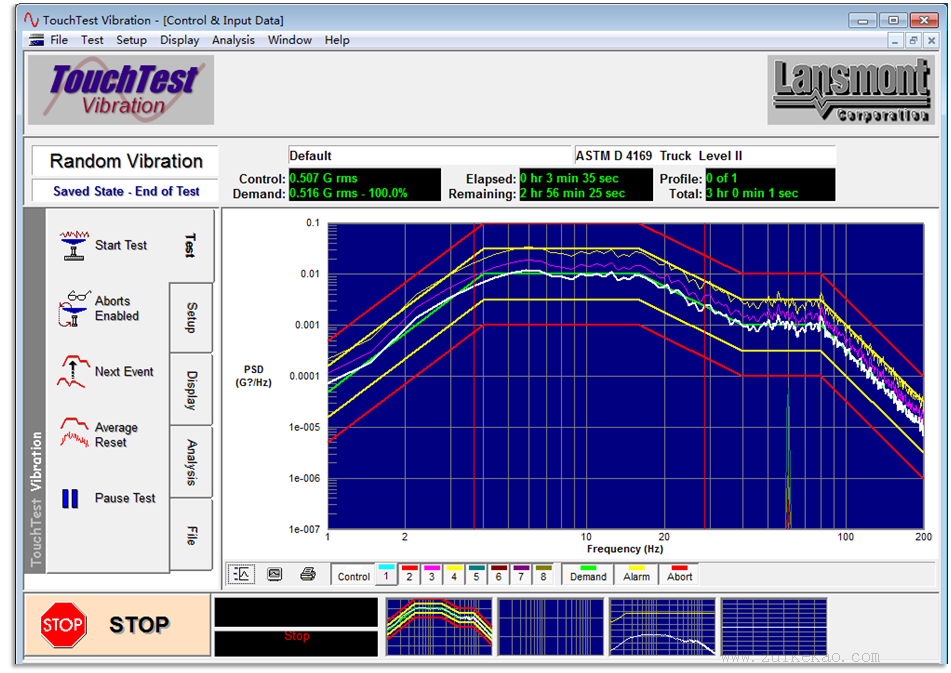Click the red octagonal STOP sign icon
The image size is (951, 673).
pos(62,624)
